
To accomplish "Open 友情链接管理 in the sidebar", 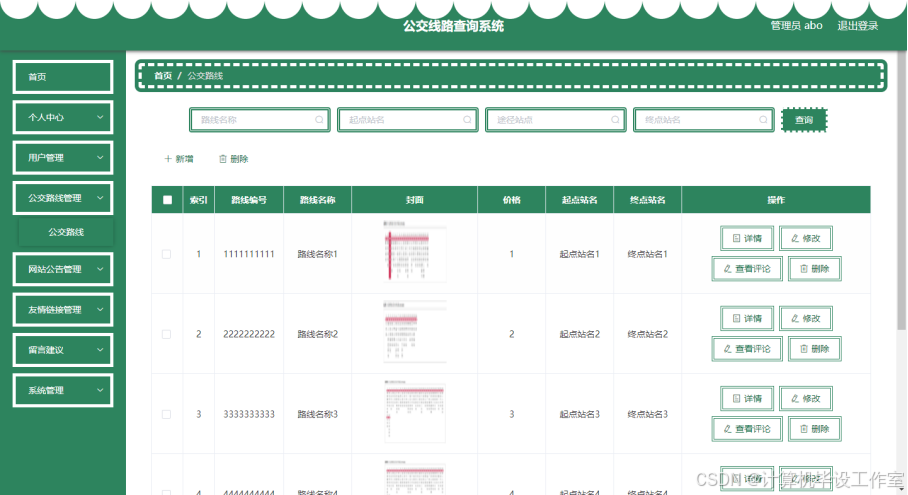I will (63, 310).
